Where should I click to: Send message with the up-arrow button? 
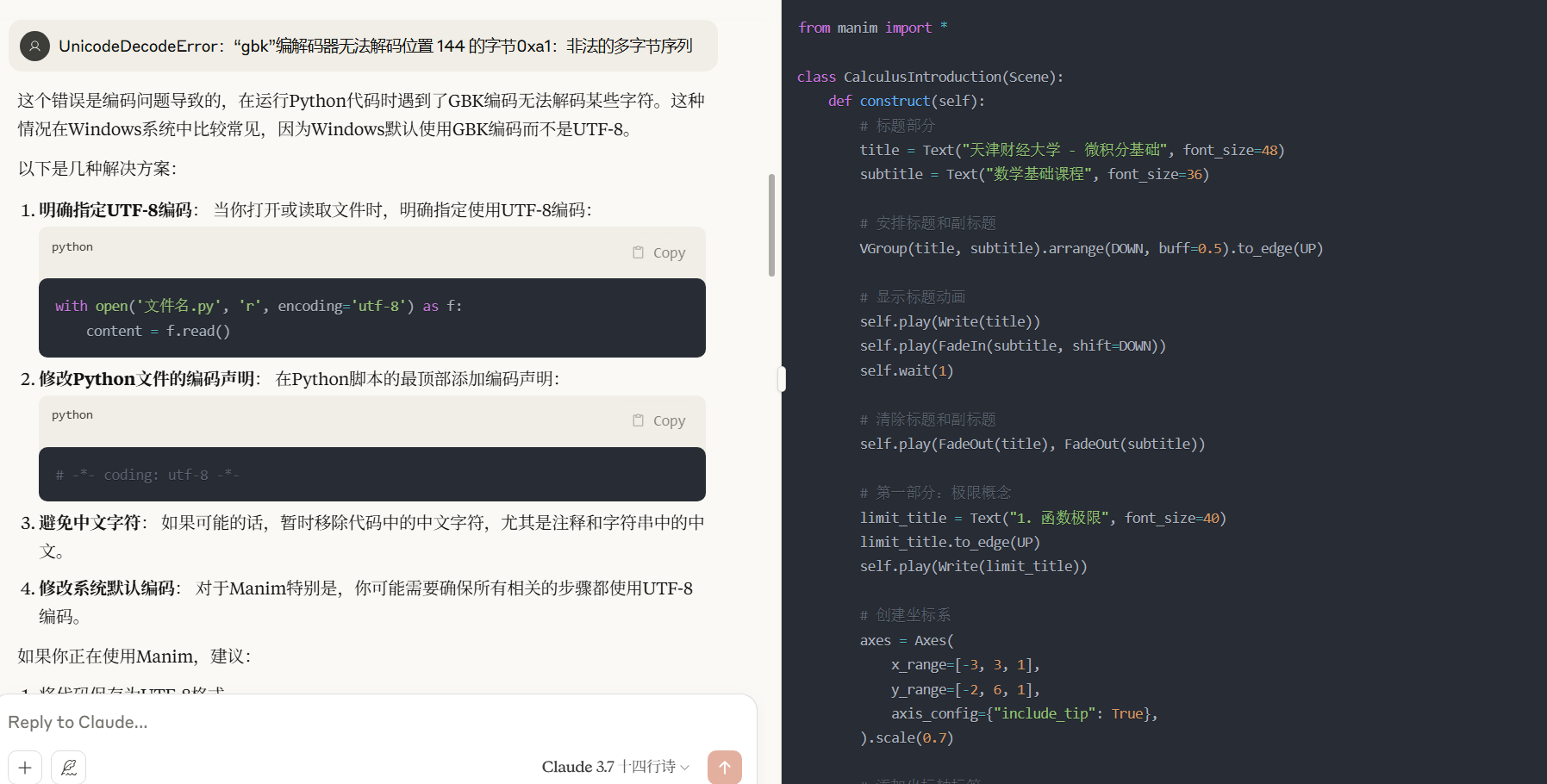tap(725, 767)
